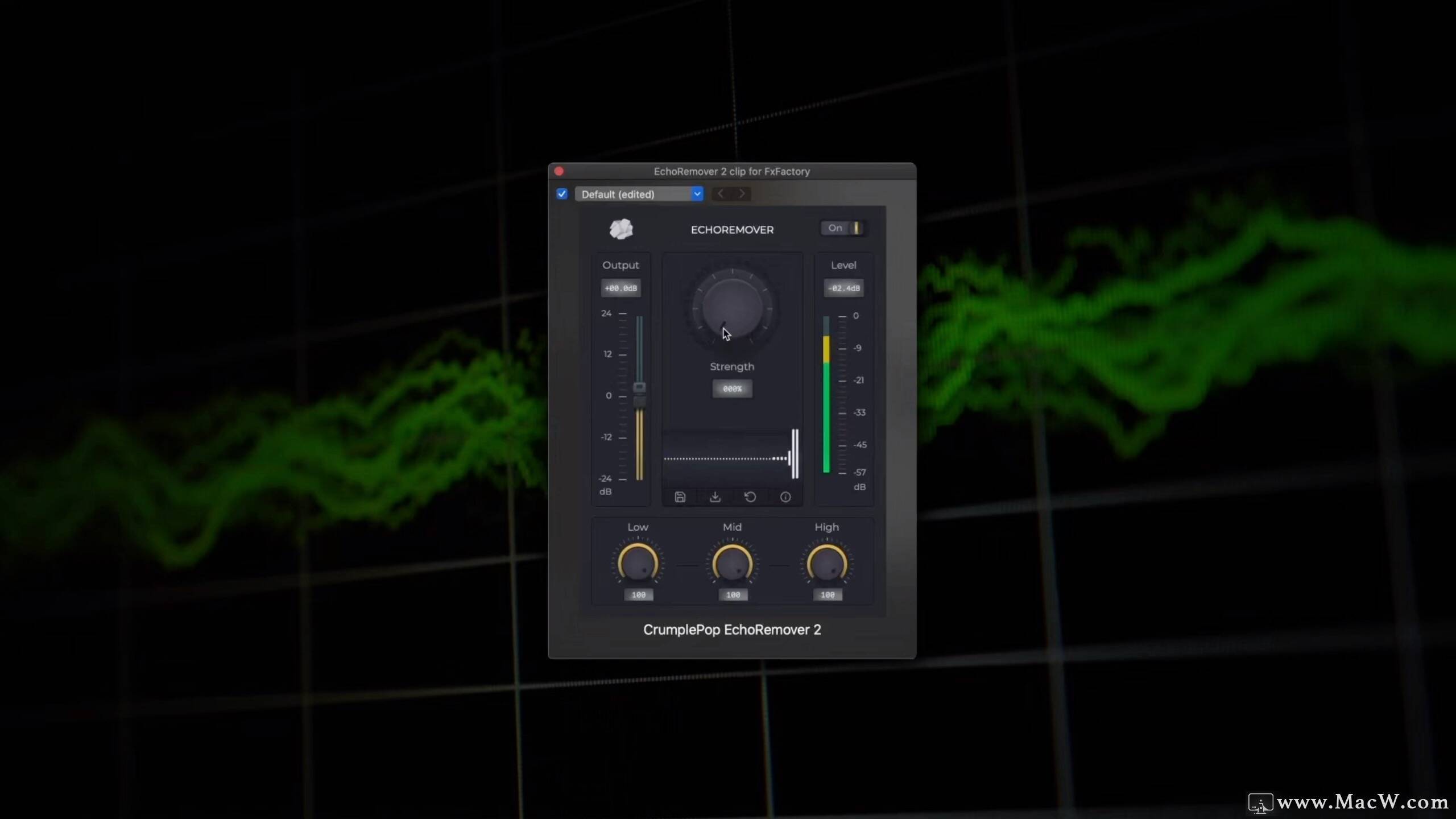Click the CrumplePop EchoRemover 2 label

click(732, 630)
